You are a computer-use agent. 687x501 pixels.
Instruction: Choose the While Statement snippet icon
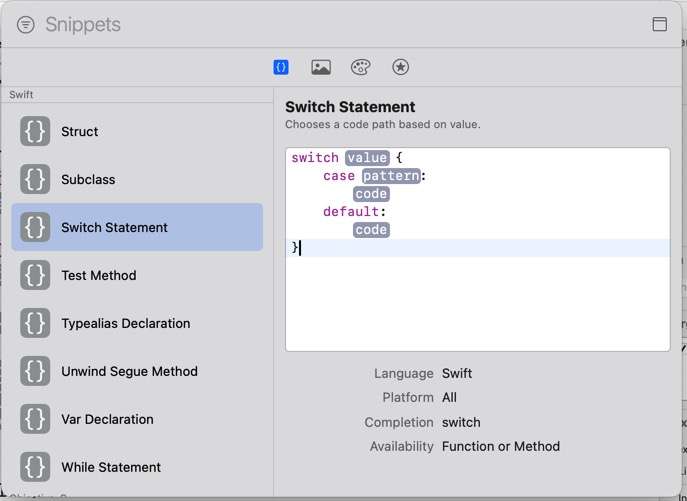35,467
